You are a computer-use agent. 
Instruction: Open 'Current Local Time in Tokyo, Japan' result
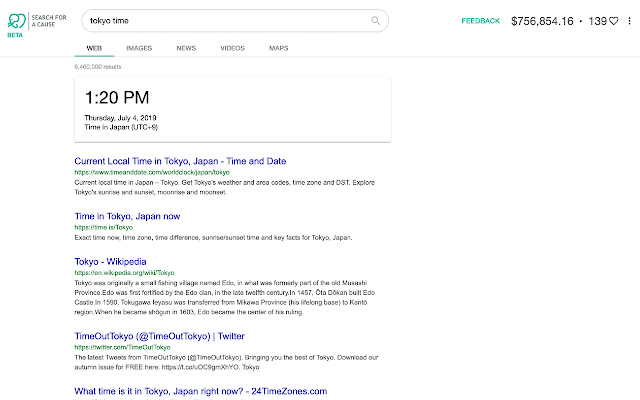[180, 160]
